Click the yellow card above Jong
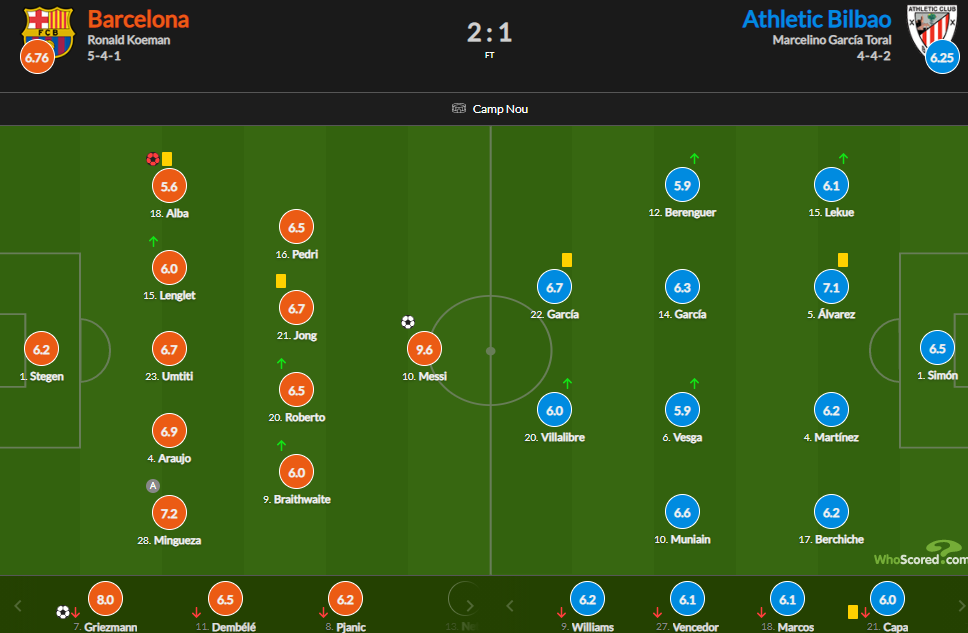This screenshot has width=968, height=633. pyautogui.click(x=281, y=282)
